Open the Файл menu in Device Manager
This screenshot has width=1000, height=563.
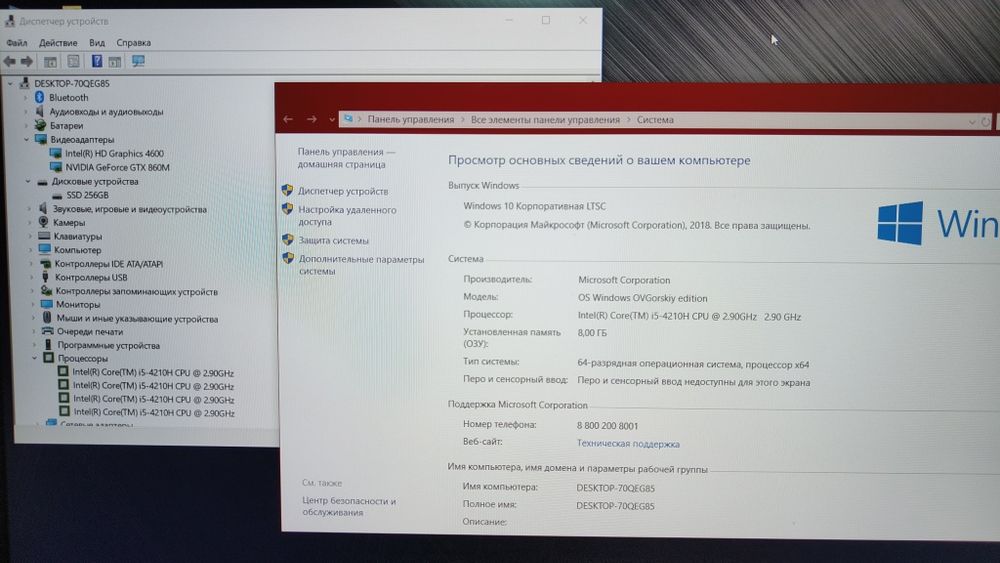[17, 43]
